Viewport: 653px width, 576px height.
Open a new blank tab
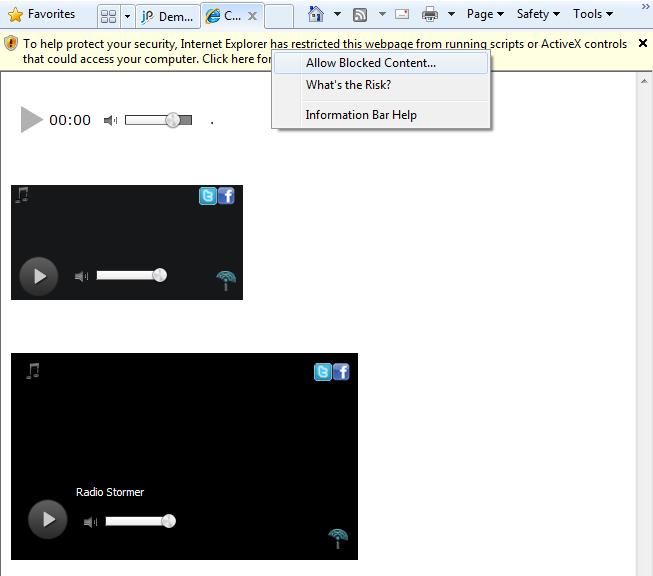[279, 17]
